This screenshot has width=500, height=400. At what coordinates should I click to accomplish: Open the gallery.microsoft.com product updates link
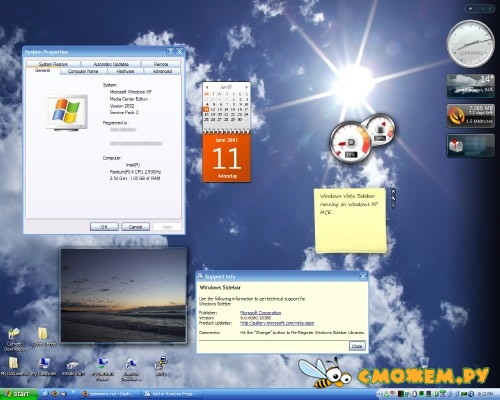(x=277, y=323)
